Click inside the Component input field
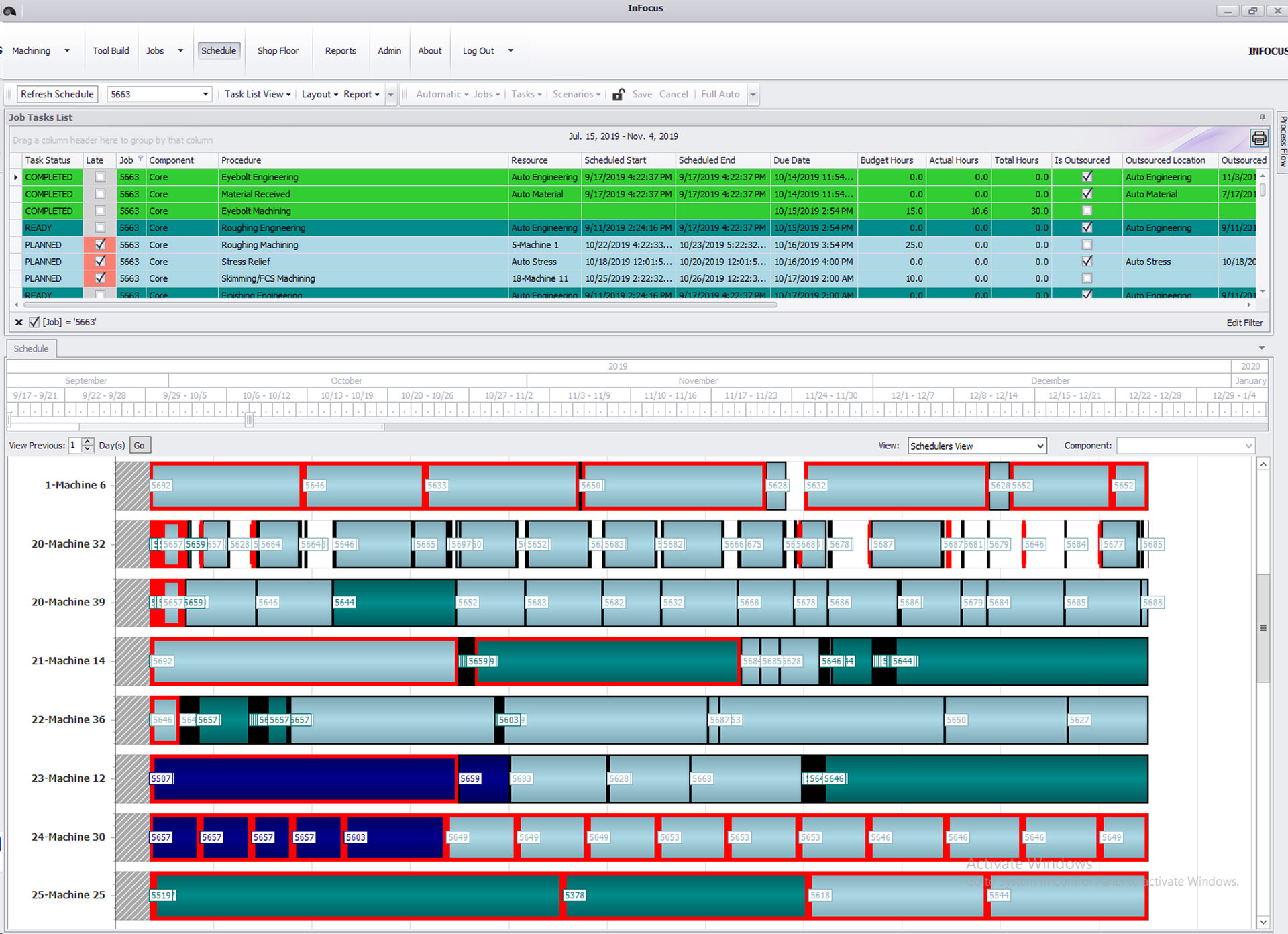 pos(1185,445)
